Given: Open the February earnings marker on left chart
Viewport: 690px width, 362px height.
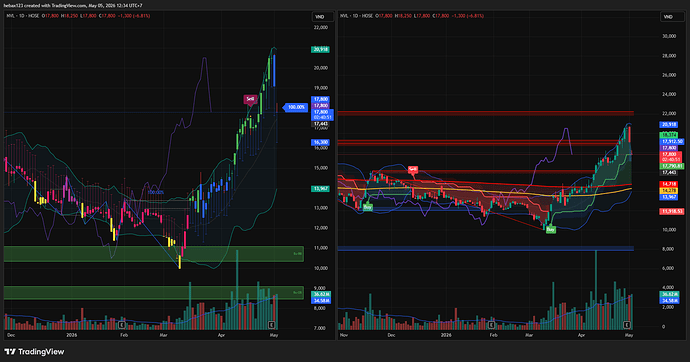Looking at the screenshot, I should click(x=121, y=325).
